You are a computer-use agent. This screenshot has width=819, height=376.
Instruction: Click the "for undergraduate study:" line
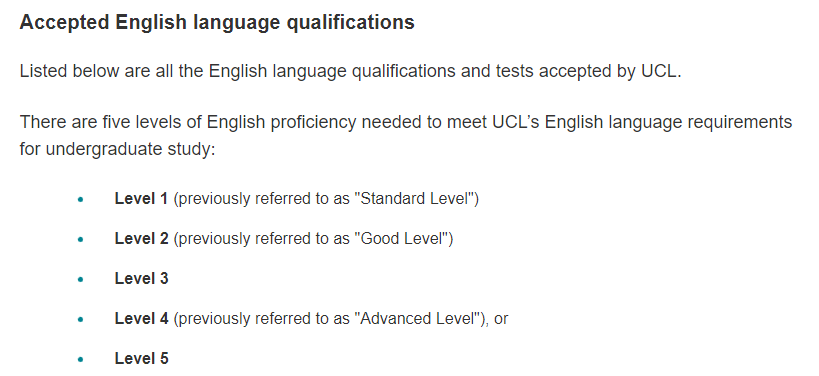point(118,149)
